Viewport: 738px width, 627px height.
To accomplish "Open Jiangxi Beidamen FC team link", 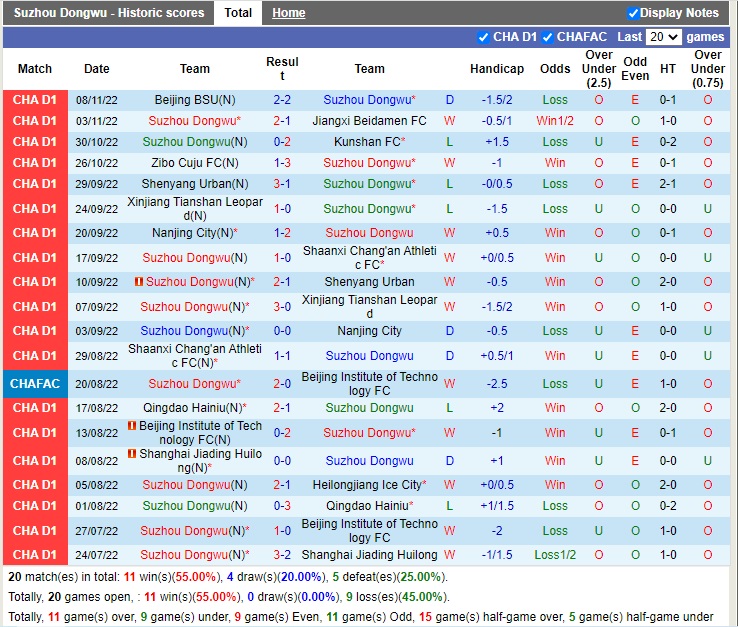I will (x=369, y=121).
